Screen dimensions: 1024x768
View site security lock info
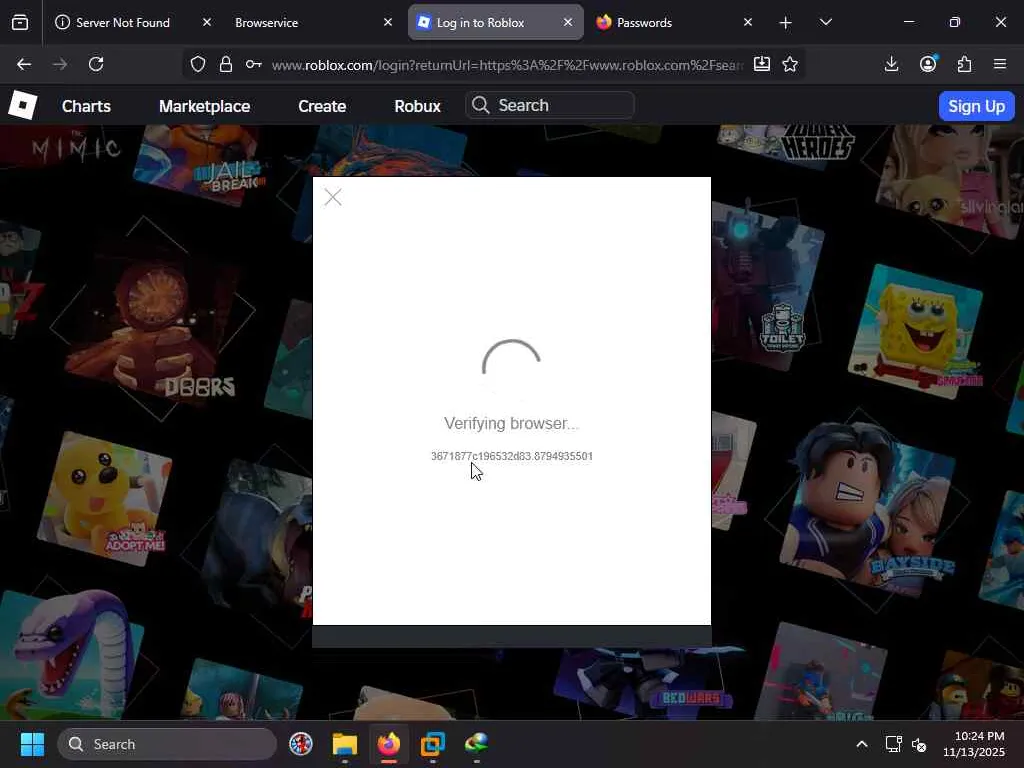point(226,64)
